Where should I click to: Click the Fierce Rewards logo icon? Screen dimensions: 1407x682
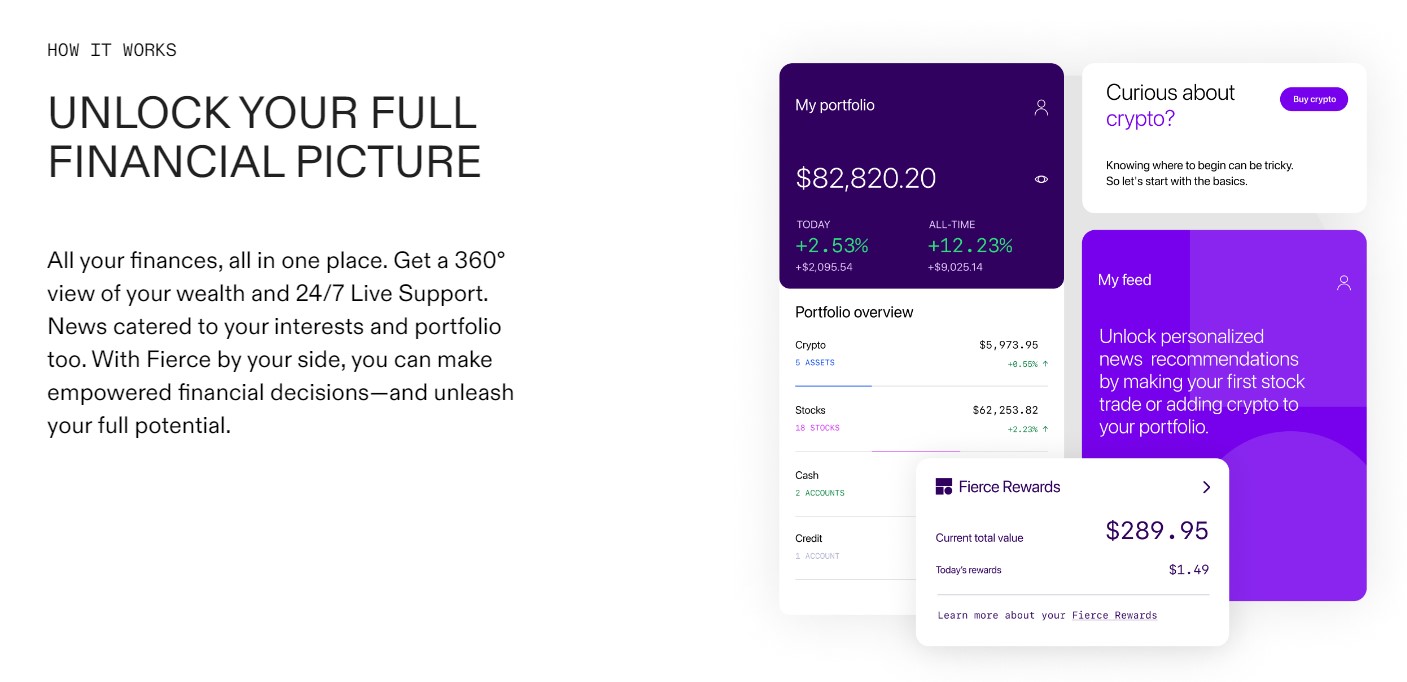pyautogui.click(x=943, y=487)
